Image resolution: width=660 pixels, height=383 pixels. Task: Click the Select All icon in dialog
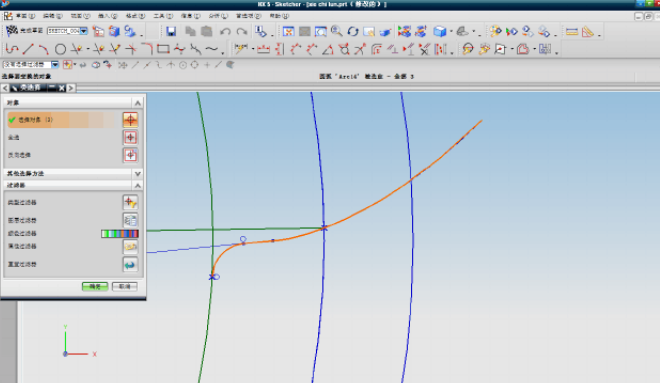[130, 137]
